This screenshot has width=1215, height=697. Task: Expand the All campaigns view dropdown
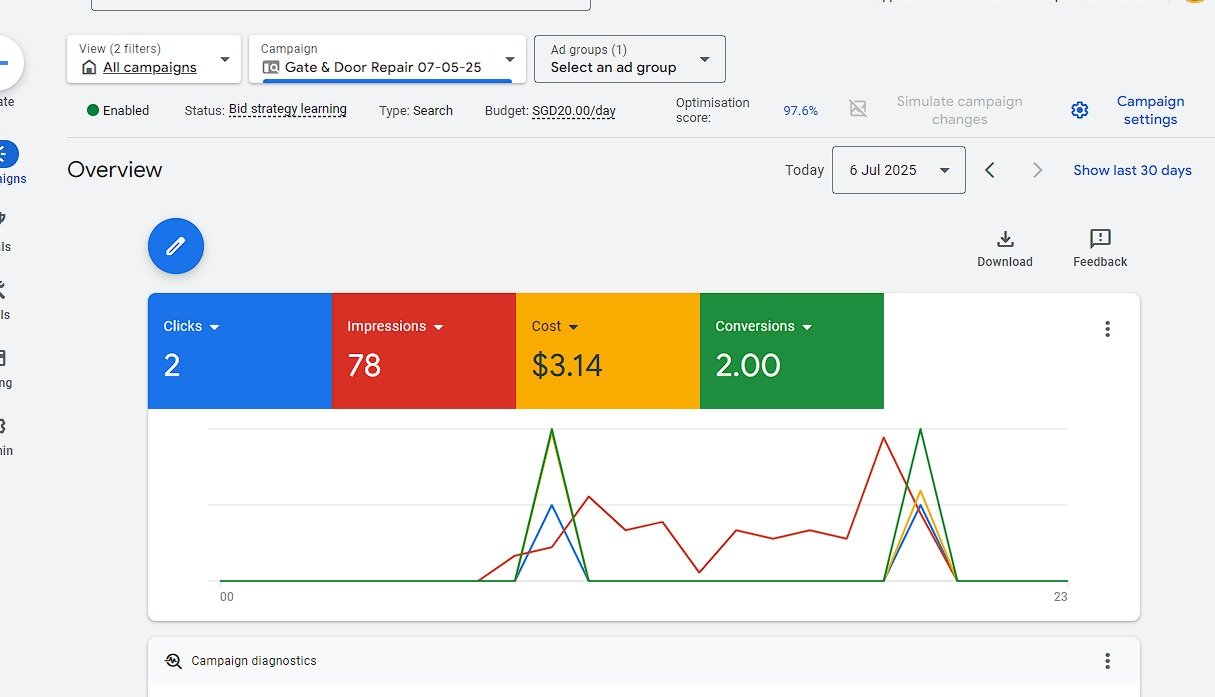coord(154,59)
